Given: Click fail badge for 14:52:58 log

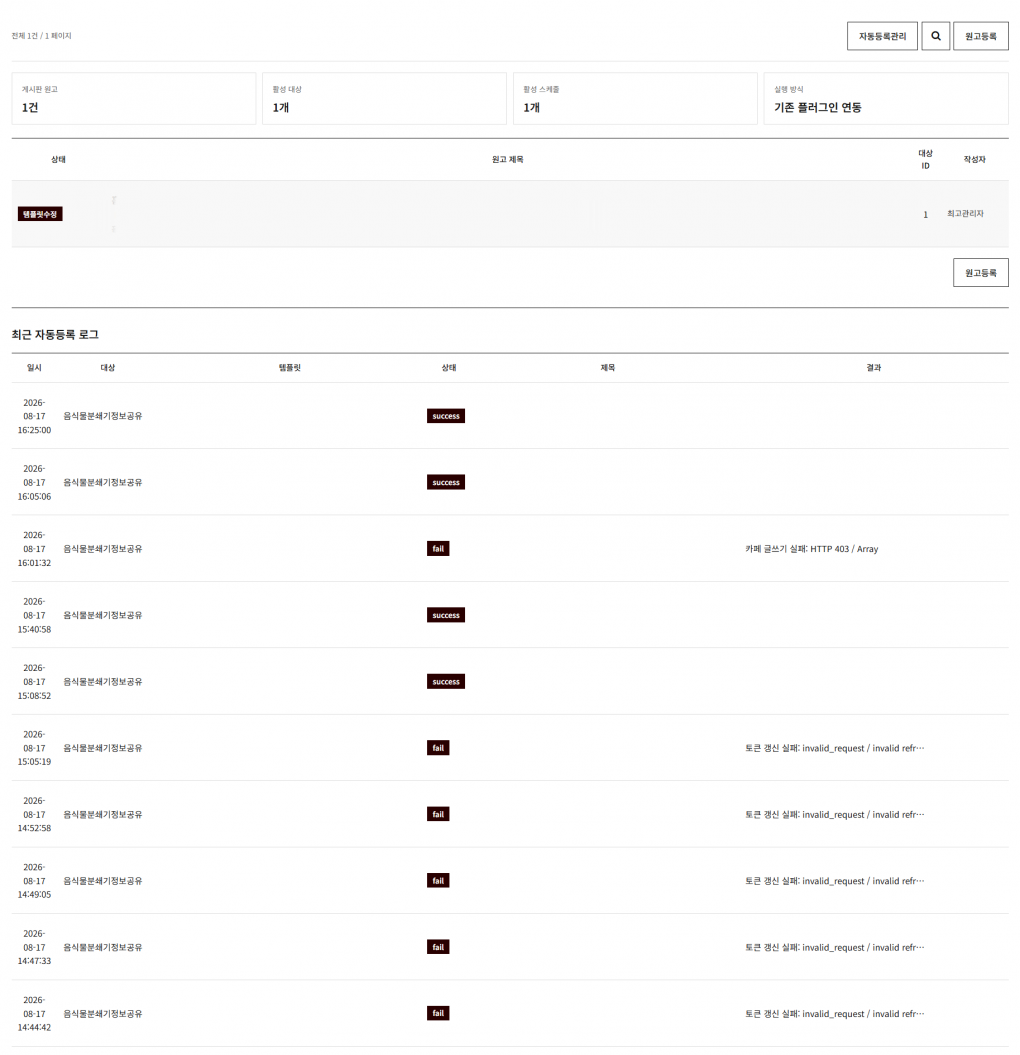Looking at the screenshot, I should click(x=438, y=814).
